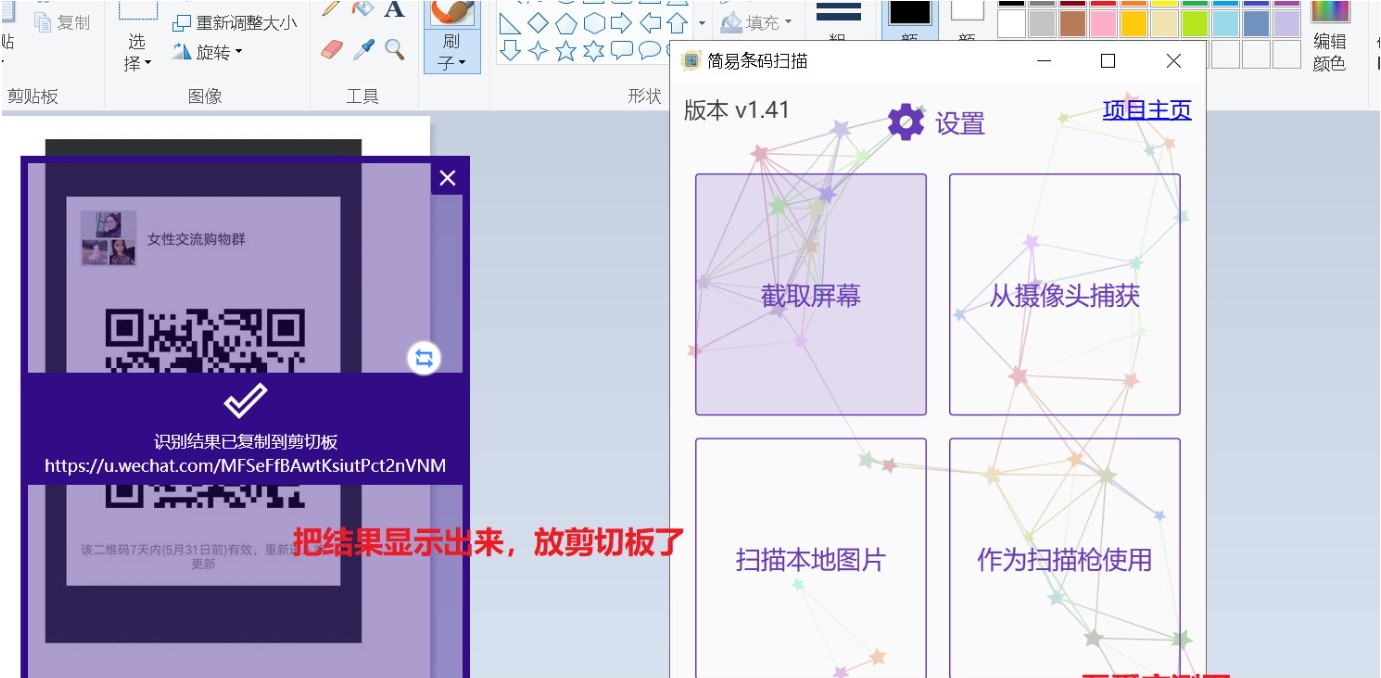Choose the right triangle shape
1381x678 pixels.
(510, 23)
